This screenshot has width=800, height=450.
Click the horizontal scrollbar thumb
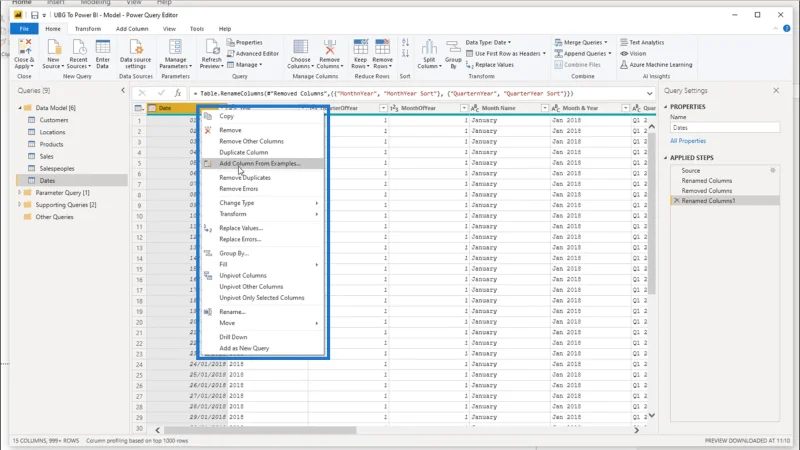(x=259, y=430)
